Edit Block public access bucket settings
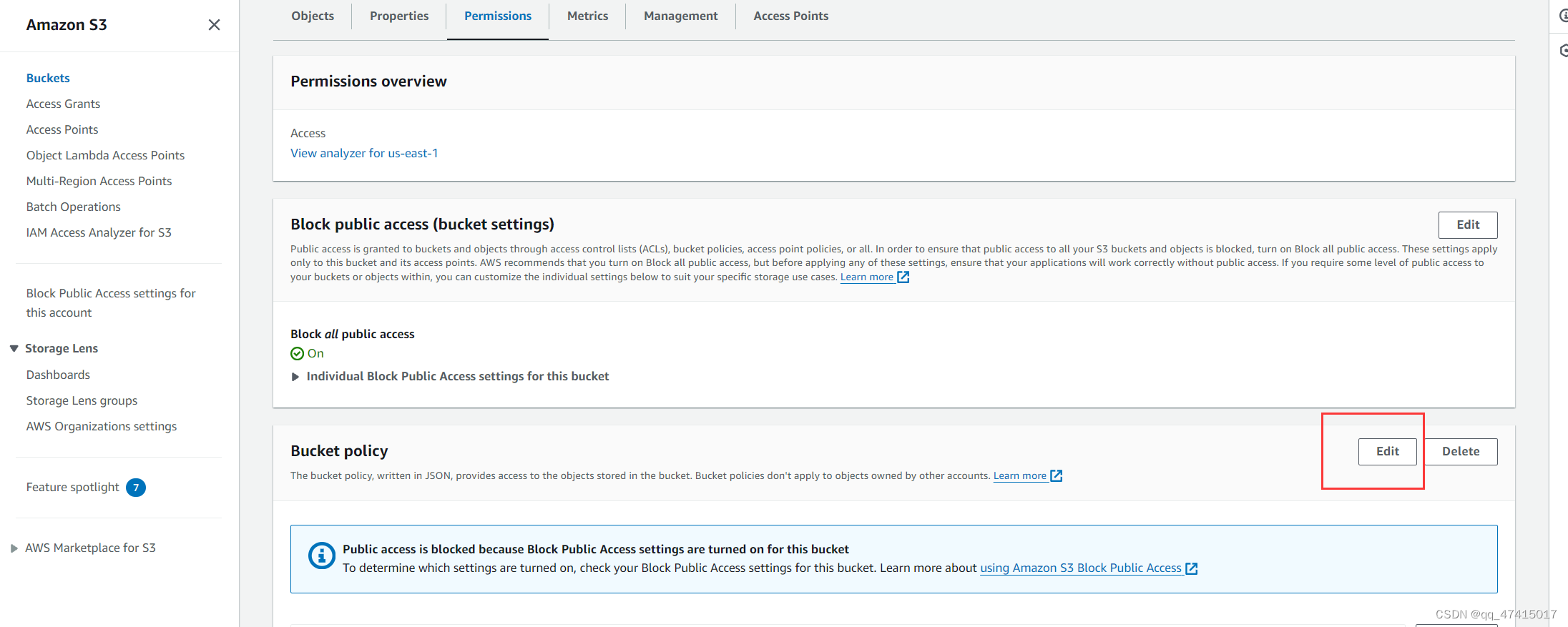Screen dimensions: 1568x627 point(1468,224)
